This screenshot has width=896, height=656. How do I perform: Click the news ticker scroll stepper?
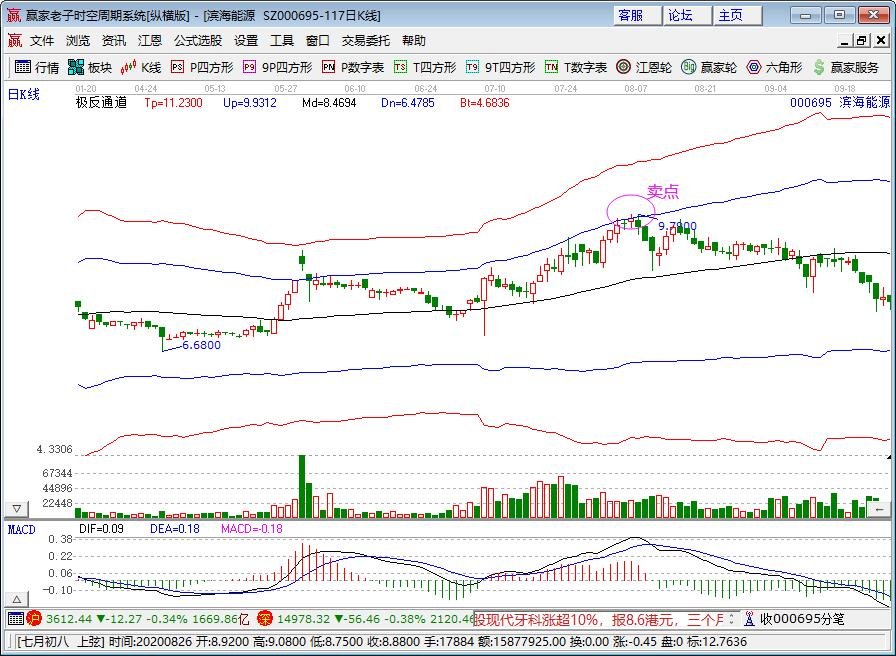pyautogui.click(x=731, y=618)
